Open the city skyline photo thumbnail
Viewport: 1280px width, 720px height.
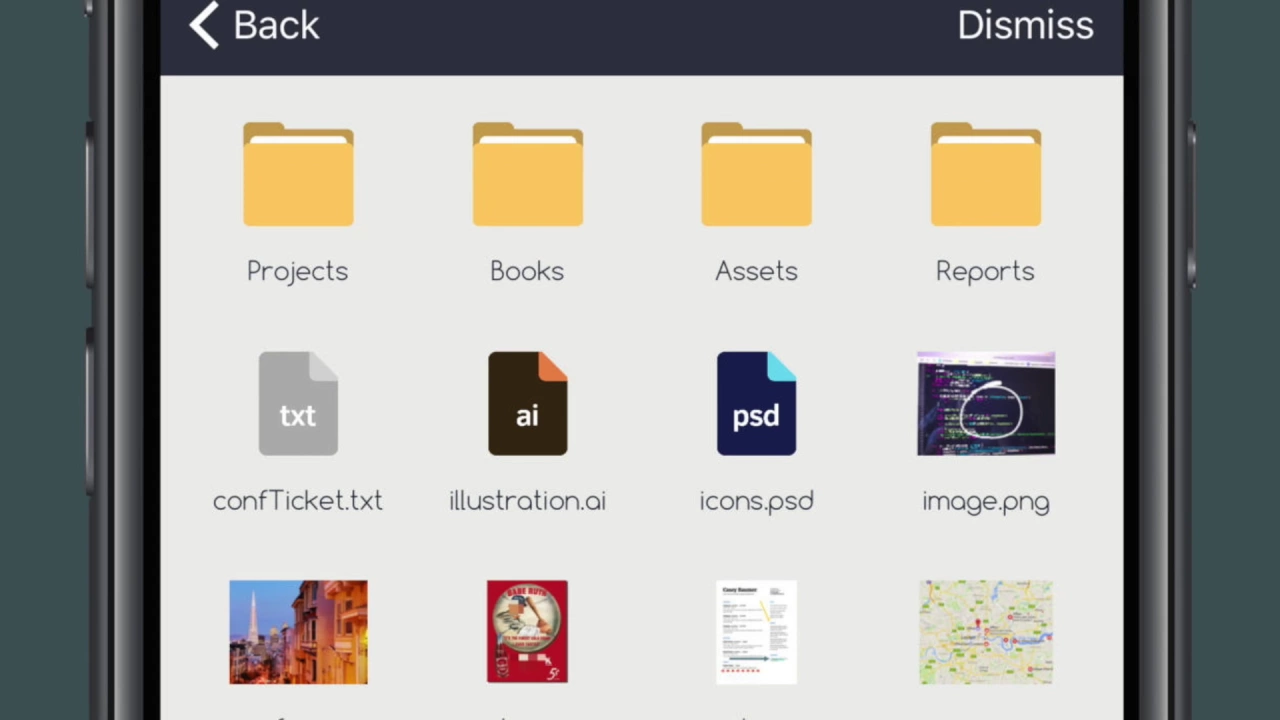click(298, 632)
